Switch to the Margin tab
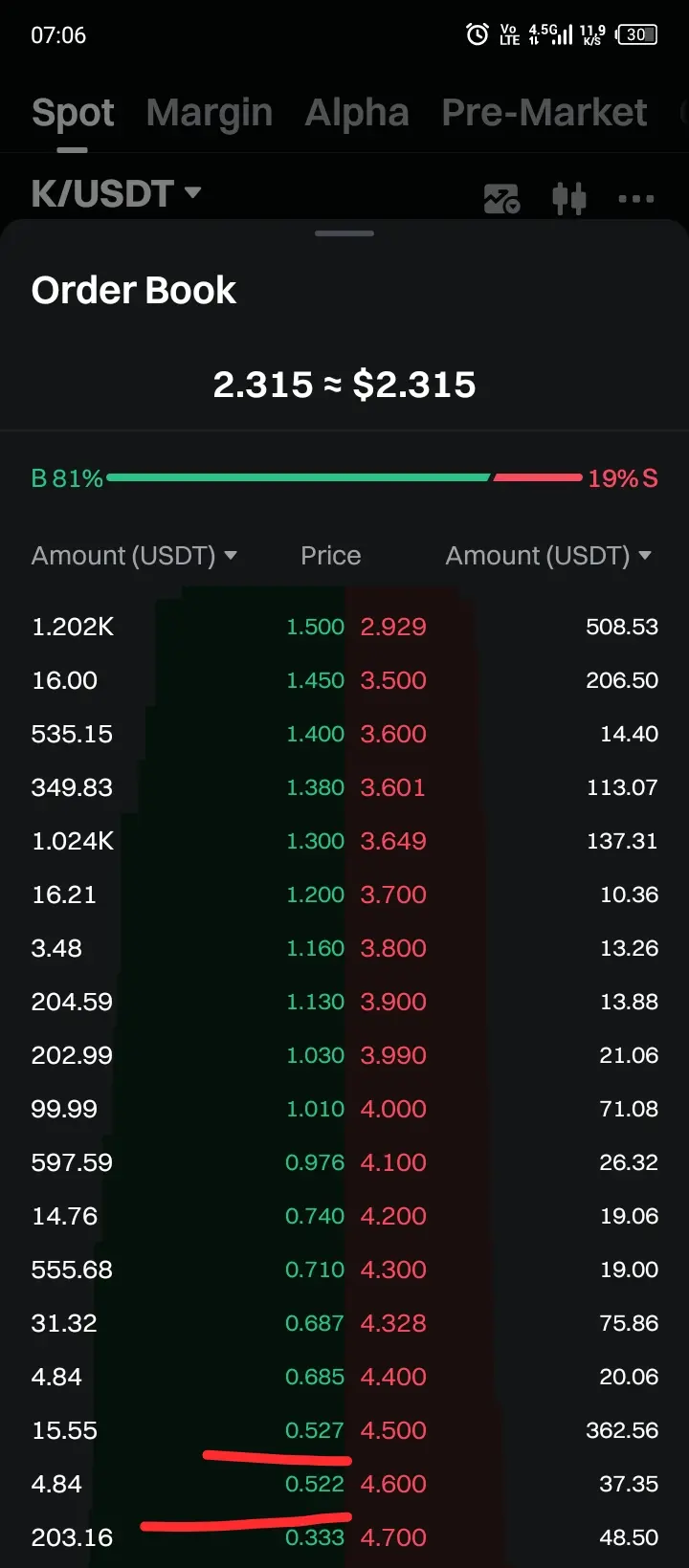The height and width of the screenshot is (1568, 689). (x=210, y=113)
